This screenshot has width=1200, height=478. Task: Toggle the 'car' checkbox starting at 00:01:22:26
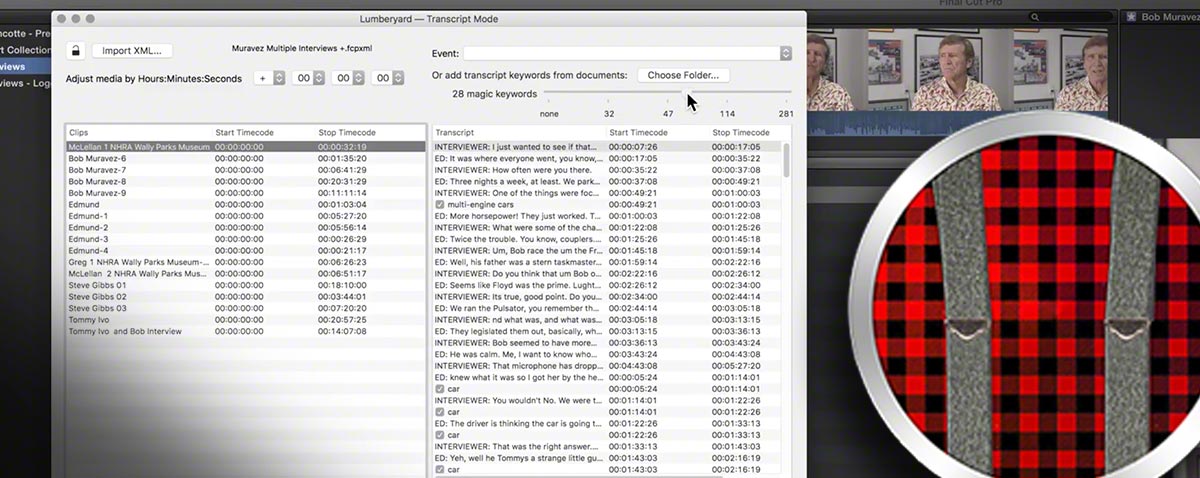point(440,434)
